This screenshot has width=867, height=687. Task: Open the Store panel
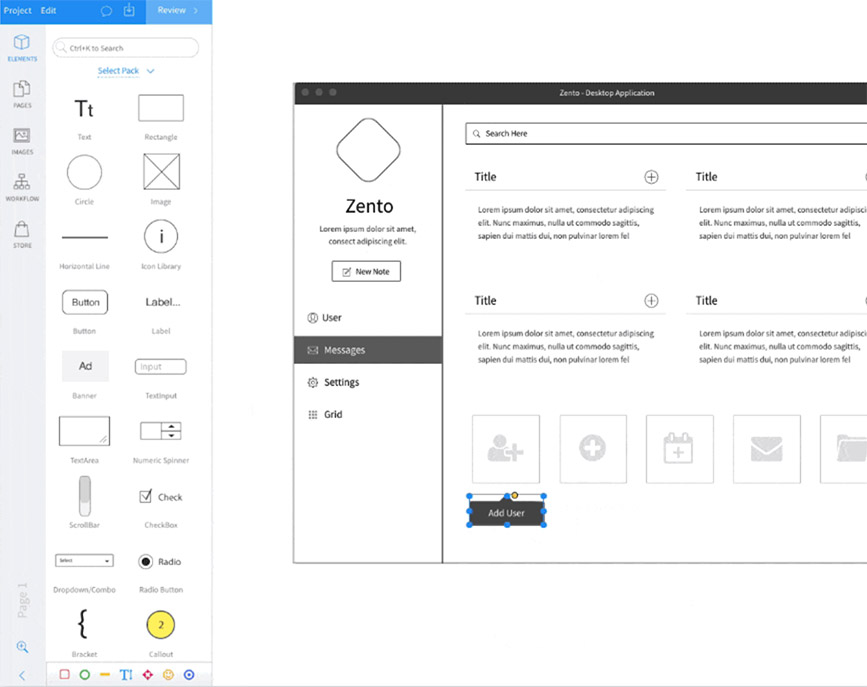click(x=22, y=230)
